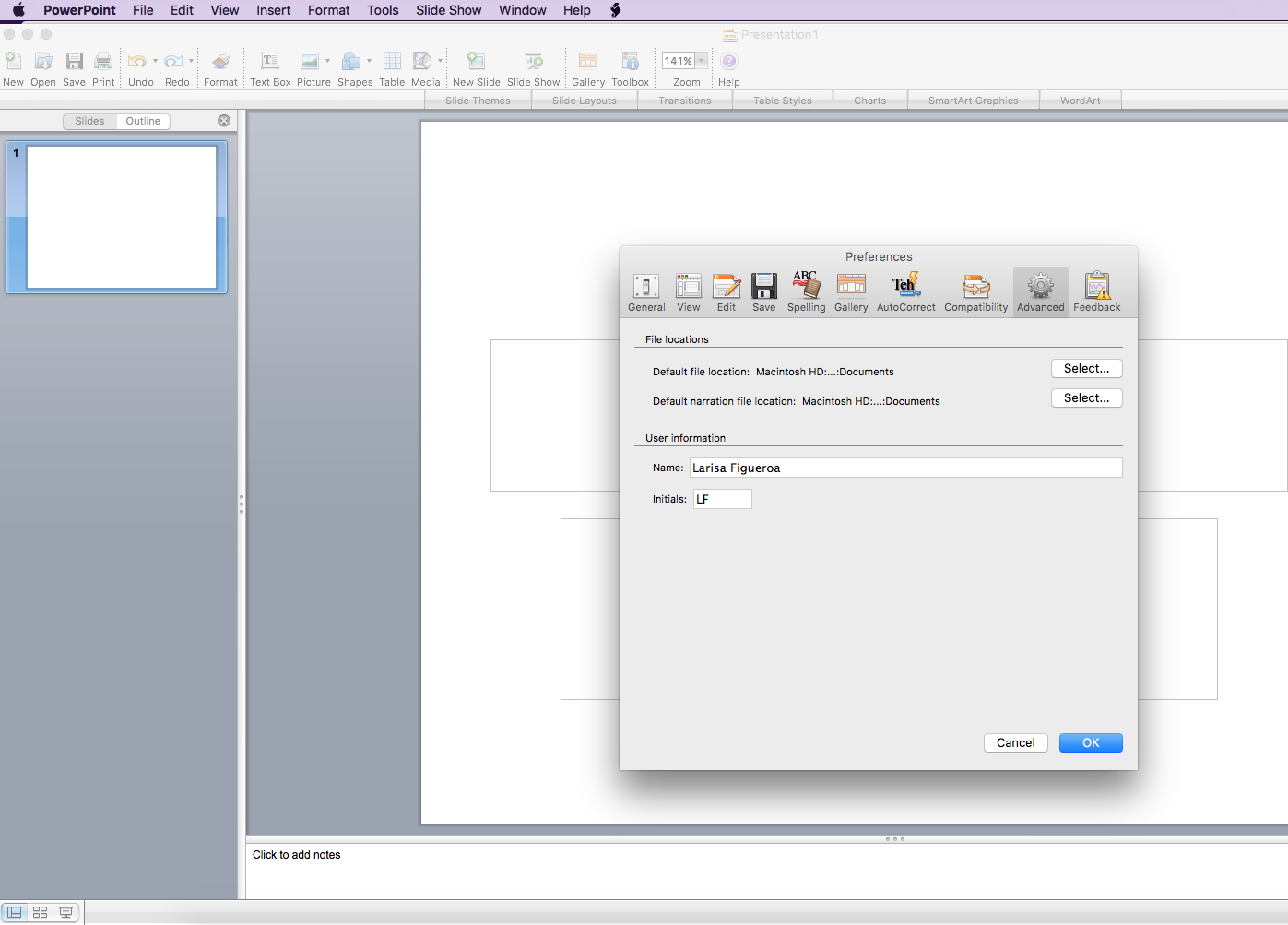Viewport: 1288px width, 925px height.
Task: Click the Name field with Larisa Figueroa
Action: (906, 468)
